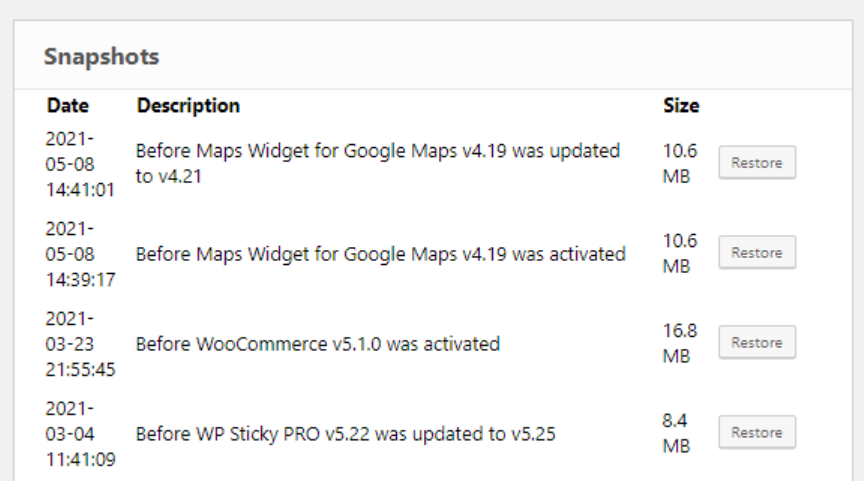This screenshot has height=481, width=864.
Task: Restore the Maps Widget v4.21 update snapshot
Action: pos(757,163)
